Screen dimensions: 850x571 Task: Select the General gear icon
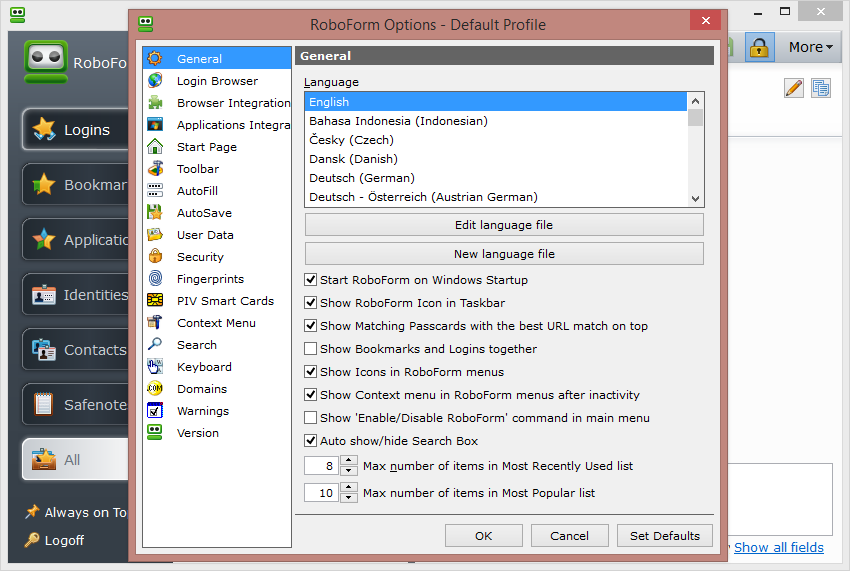point(155,58)
